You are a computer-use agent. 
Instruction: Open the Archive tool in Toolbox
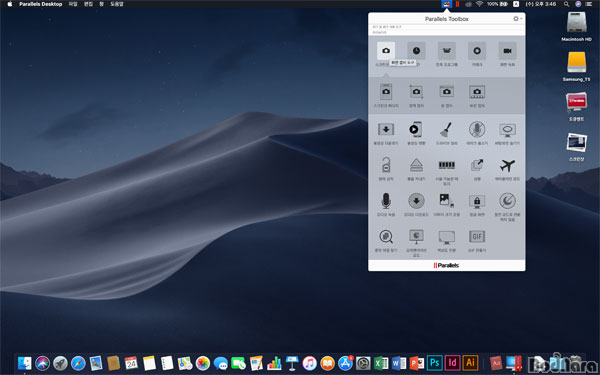pos(447,51)
